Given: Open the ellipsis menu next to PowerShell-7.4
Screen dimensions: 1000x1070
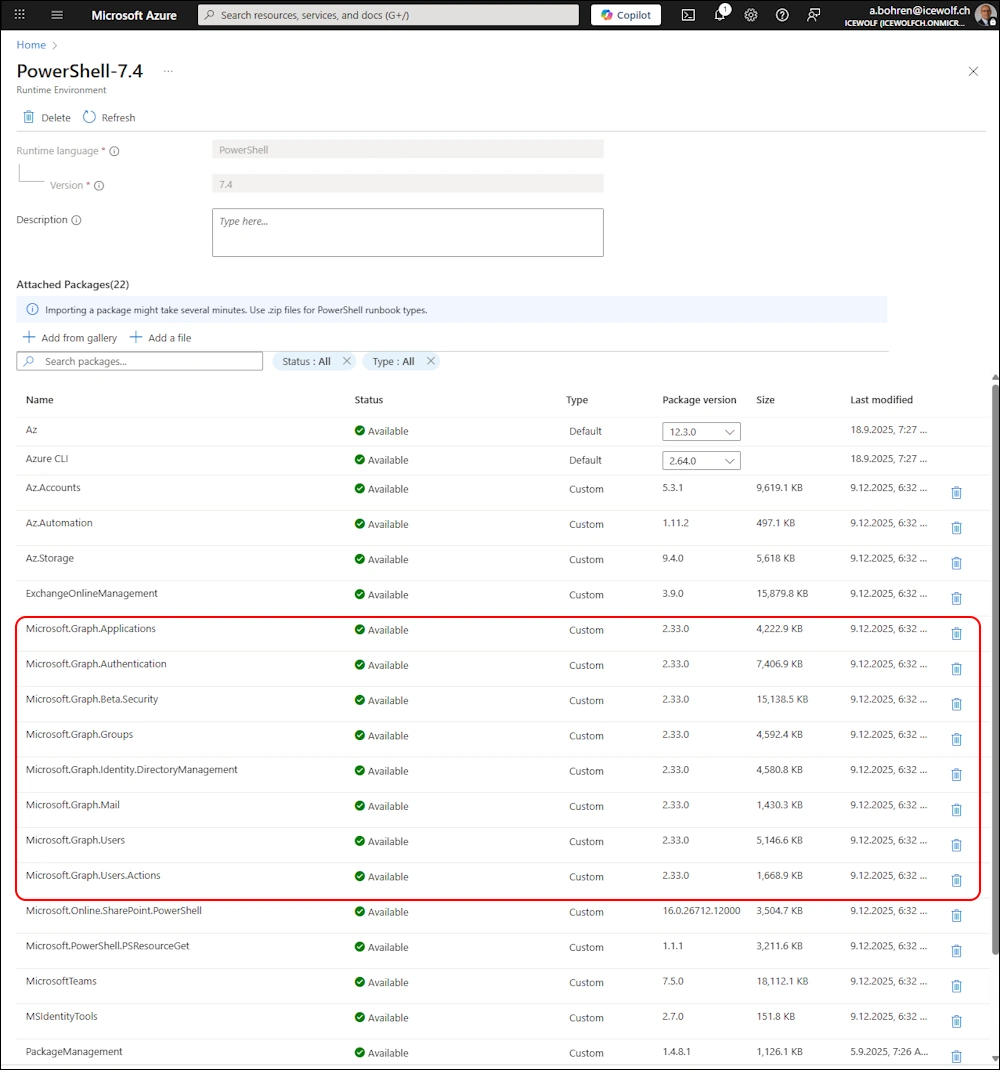Looking at the screenshot, I should pyautogui.click(x=168, y=71).
